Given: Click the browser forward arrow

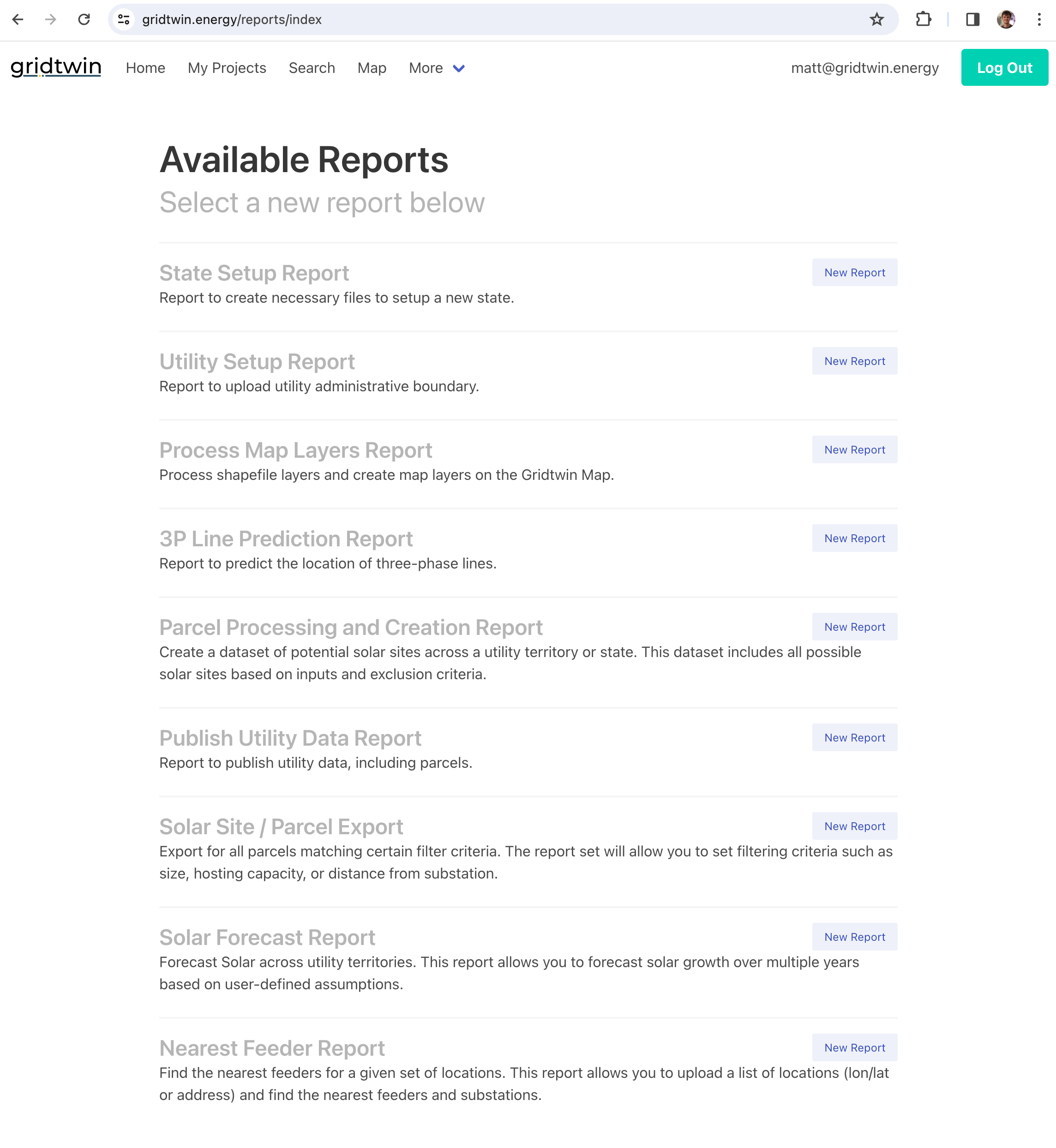Looking at the screenshot, I should (51, 19).
